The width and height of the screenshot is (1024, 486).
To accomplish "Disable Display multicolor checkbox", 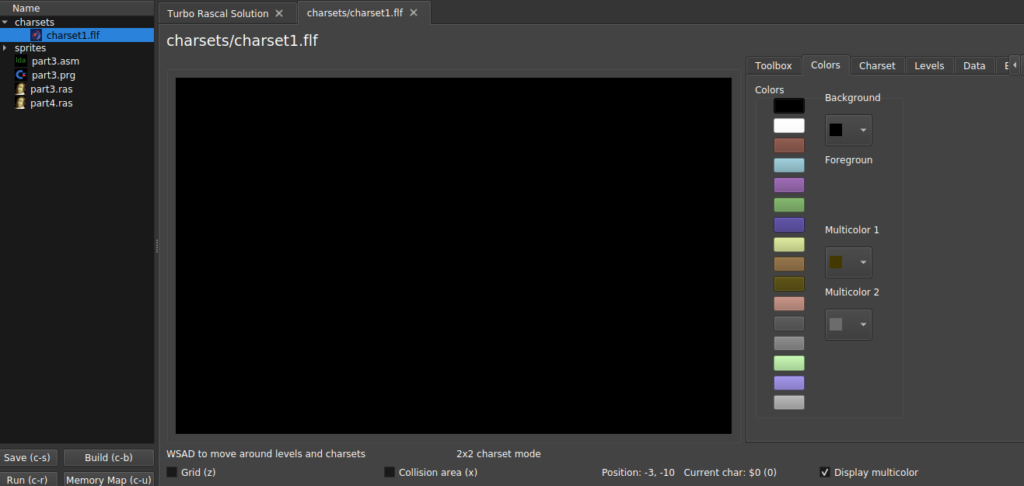I will pos(825,472).
